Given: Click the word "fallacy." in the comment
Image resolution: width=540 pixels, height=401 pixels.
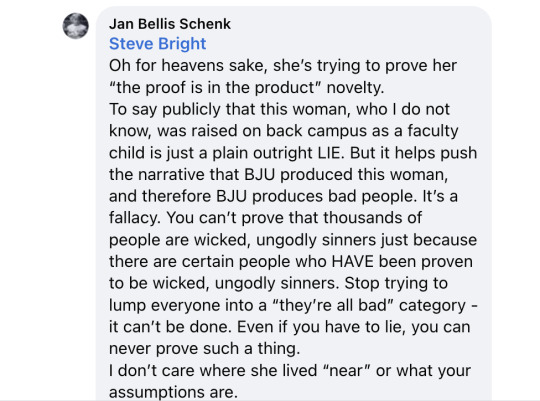Looking at the screenshot, I should tap(135, 218).
